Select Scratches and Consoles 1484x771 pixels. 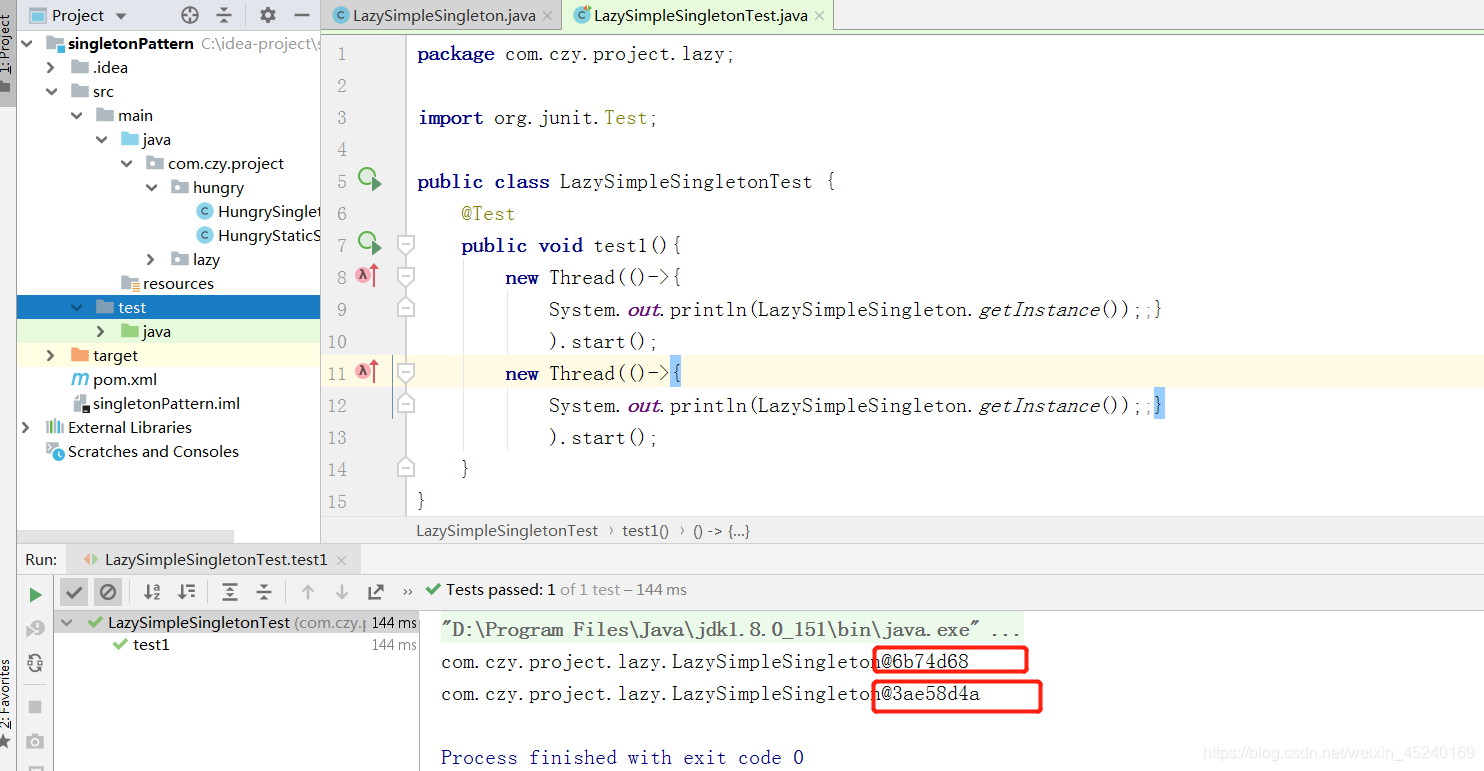pyautogui.click(x=143, y=451)
